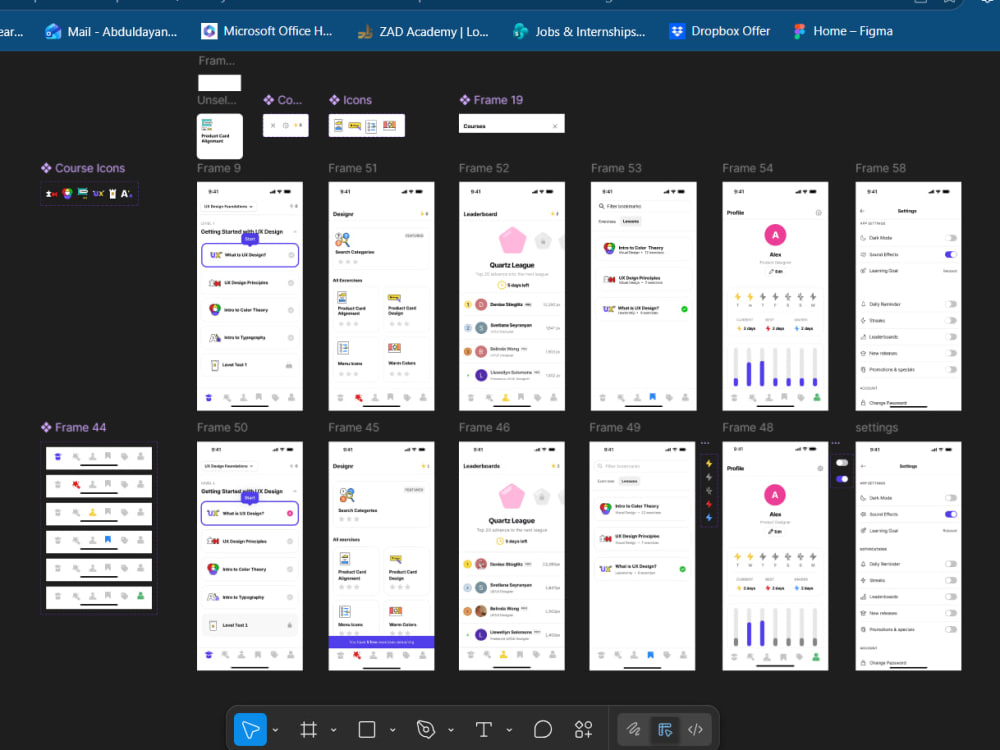Open the Frame tool options dropdown arrow
The height and width of the screenshot is (750, 1000).
[x=333, y=730]
